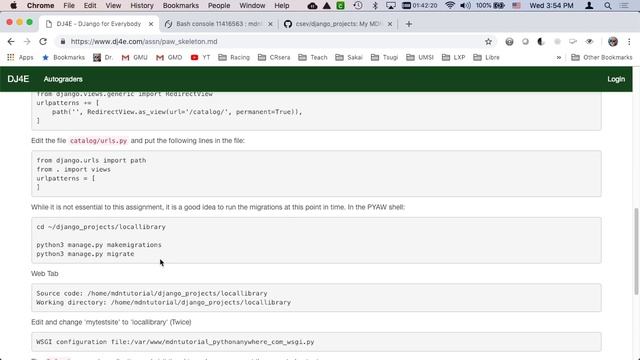Open the Chrome application menu
The width and height of the screenshot is (640, 360).
40,6
